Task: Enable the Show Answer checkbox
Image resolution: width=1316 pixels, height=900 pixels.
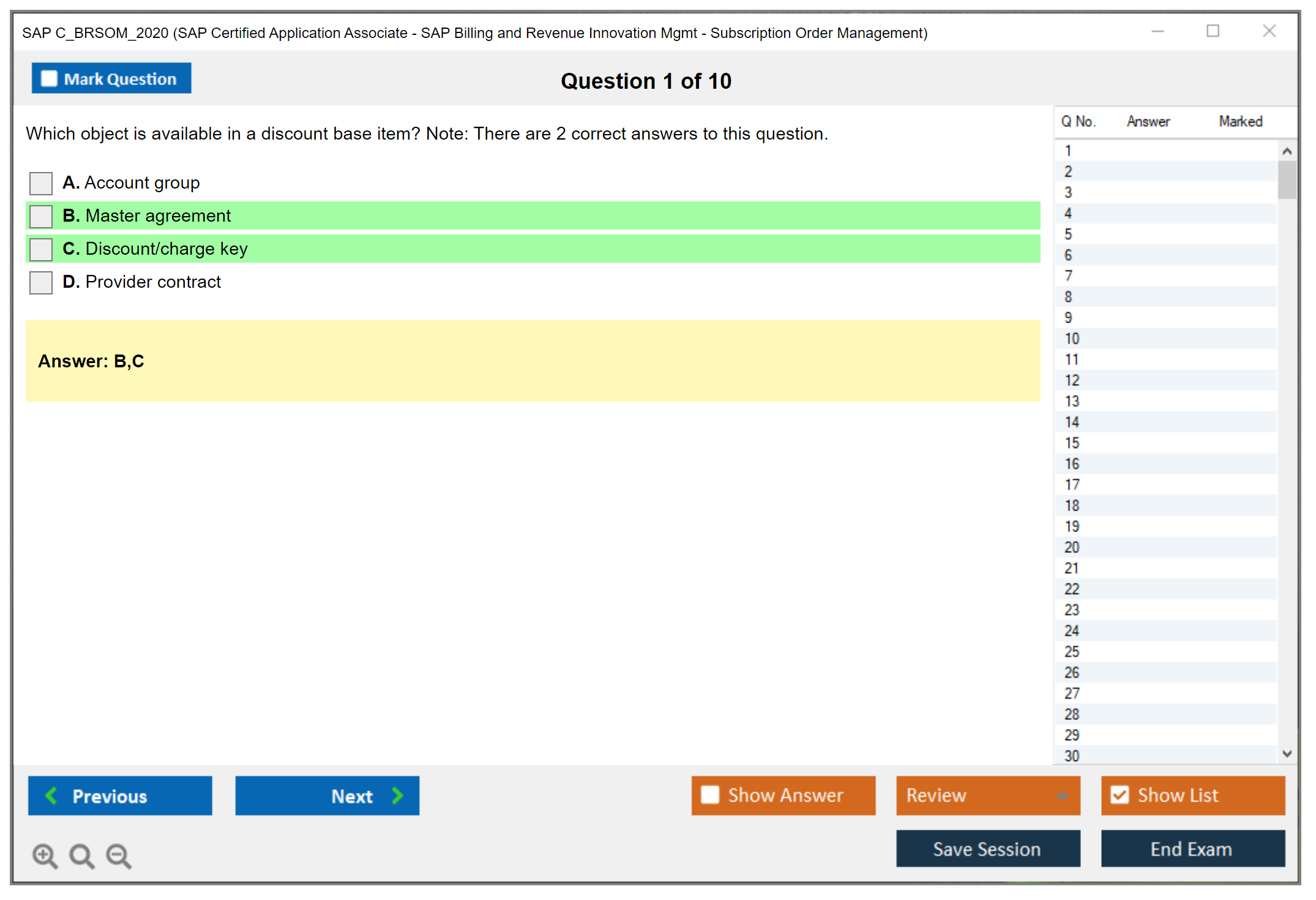Action: point(710,795)
